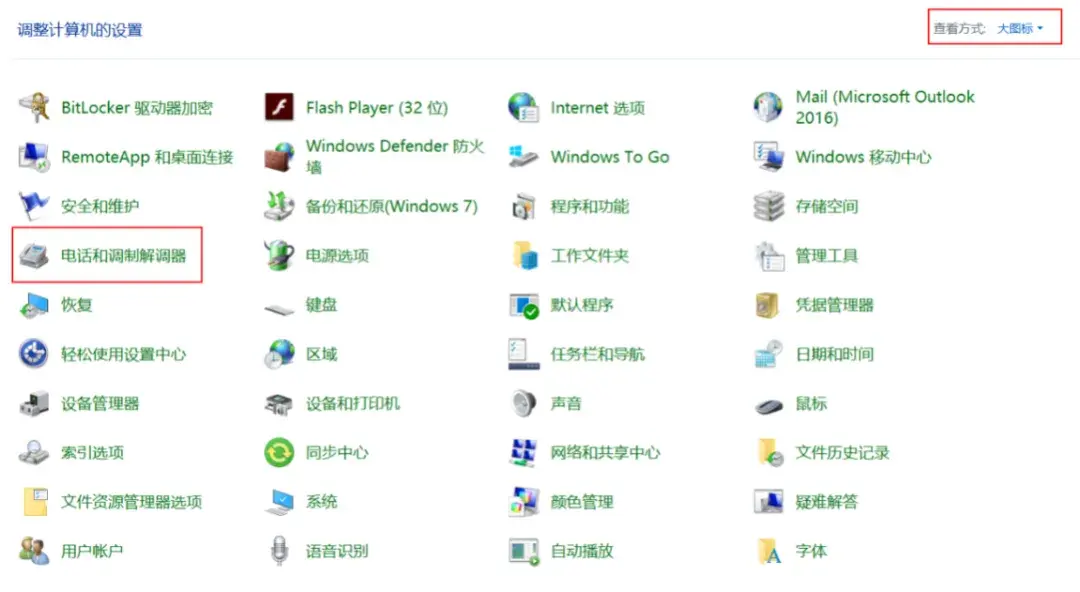Click the 索引选项 icon
Screen dimensions: 1080x592
click(x=34, y=453)
